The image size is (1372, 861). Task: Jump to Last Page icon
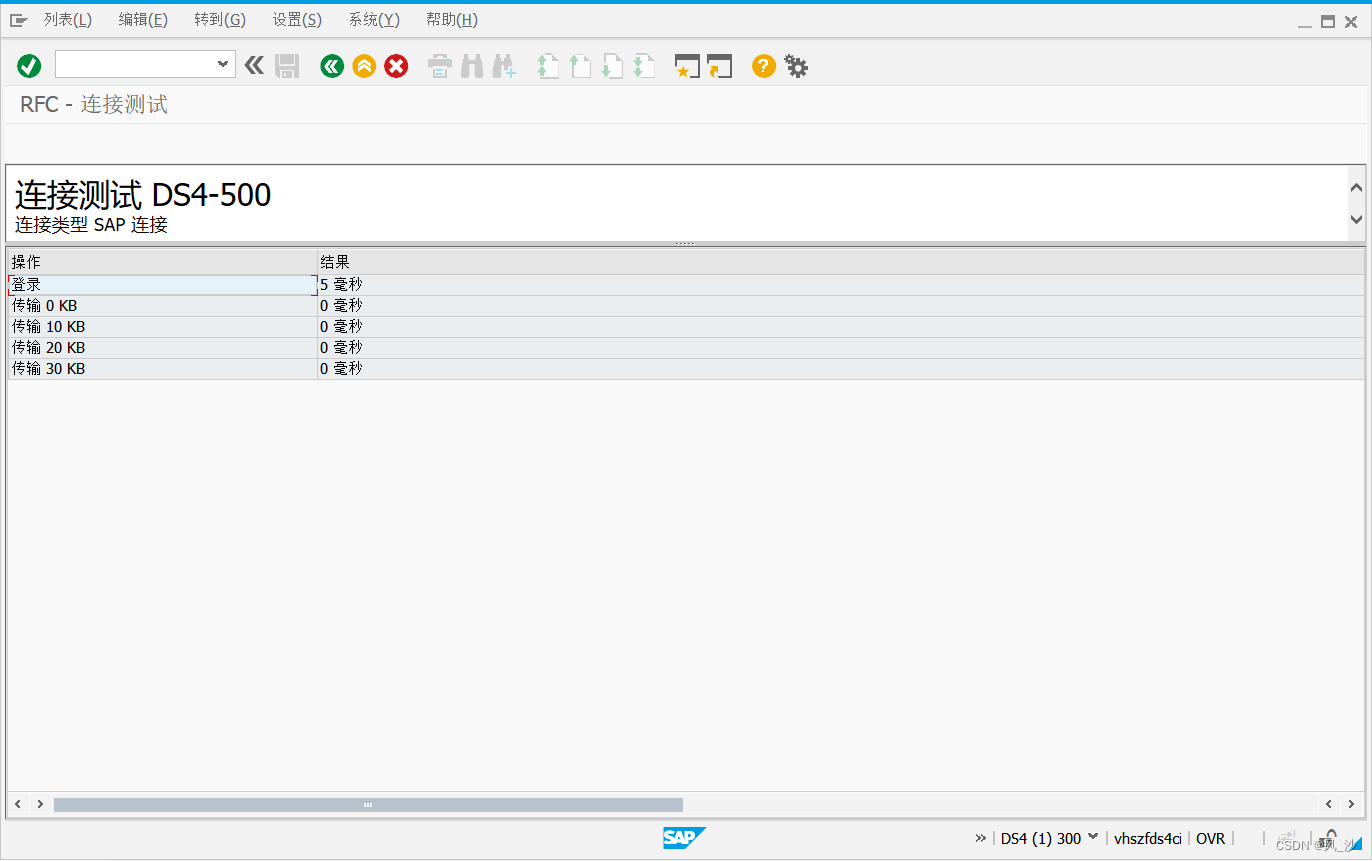tap(643, 66)
